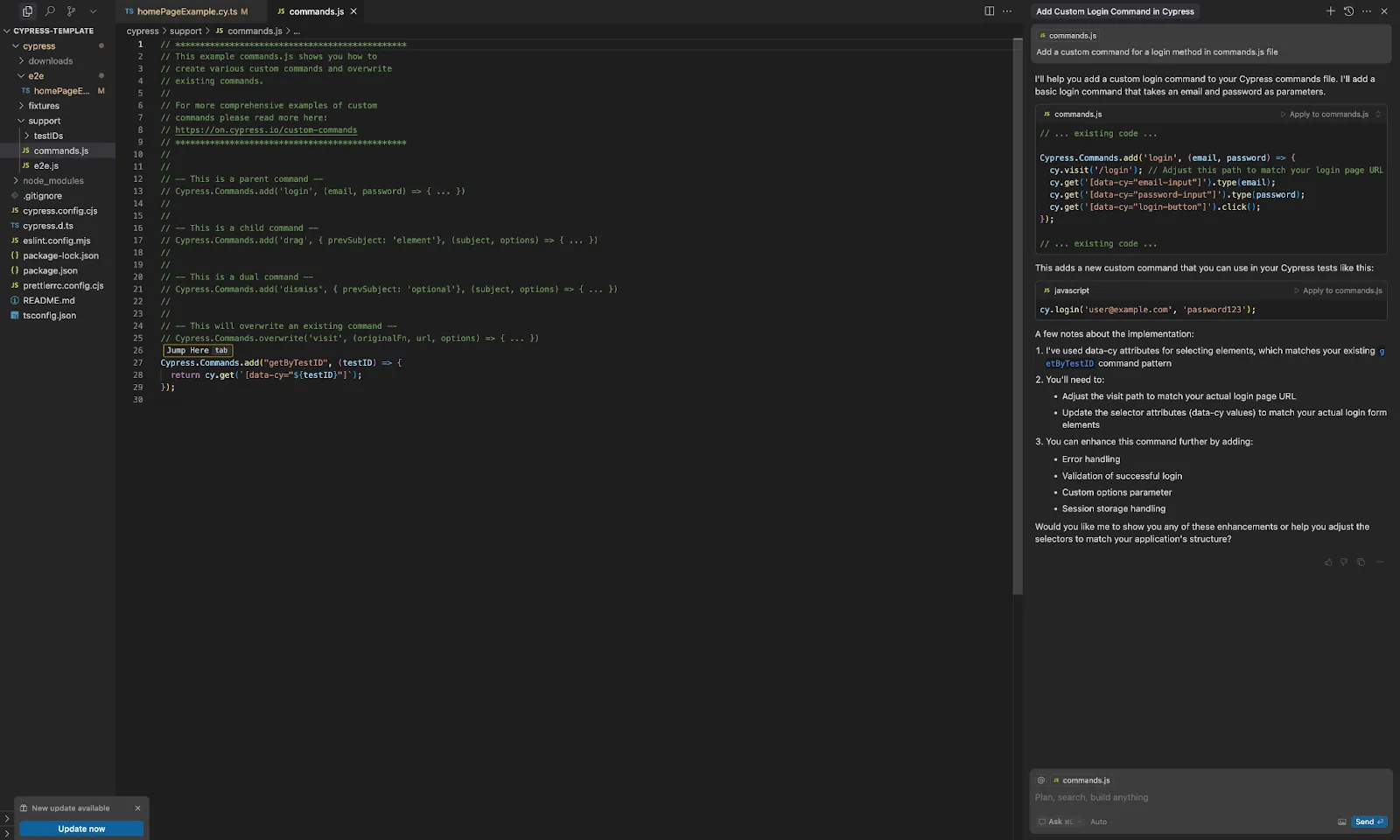The width and height of the screenshot is (1400, 840).
Task: Copy the chat response
Action: pyautogui.click(x=1361, y=562)
